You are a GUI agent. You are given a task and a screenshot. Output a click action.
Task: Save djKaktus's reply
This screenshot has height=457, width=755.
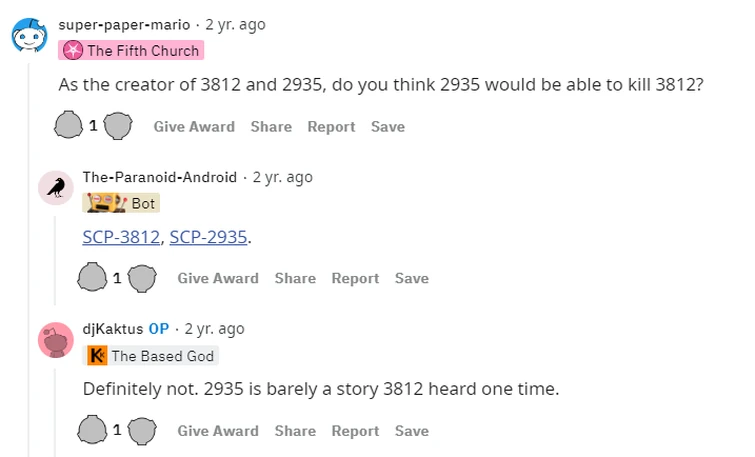[411, 431]
